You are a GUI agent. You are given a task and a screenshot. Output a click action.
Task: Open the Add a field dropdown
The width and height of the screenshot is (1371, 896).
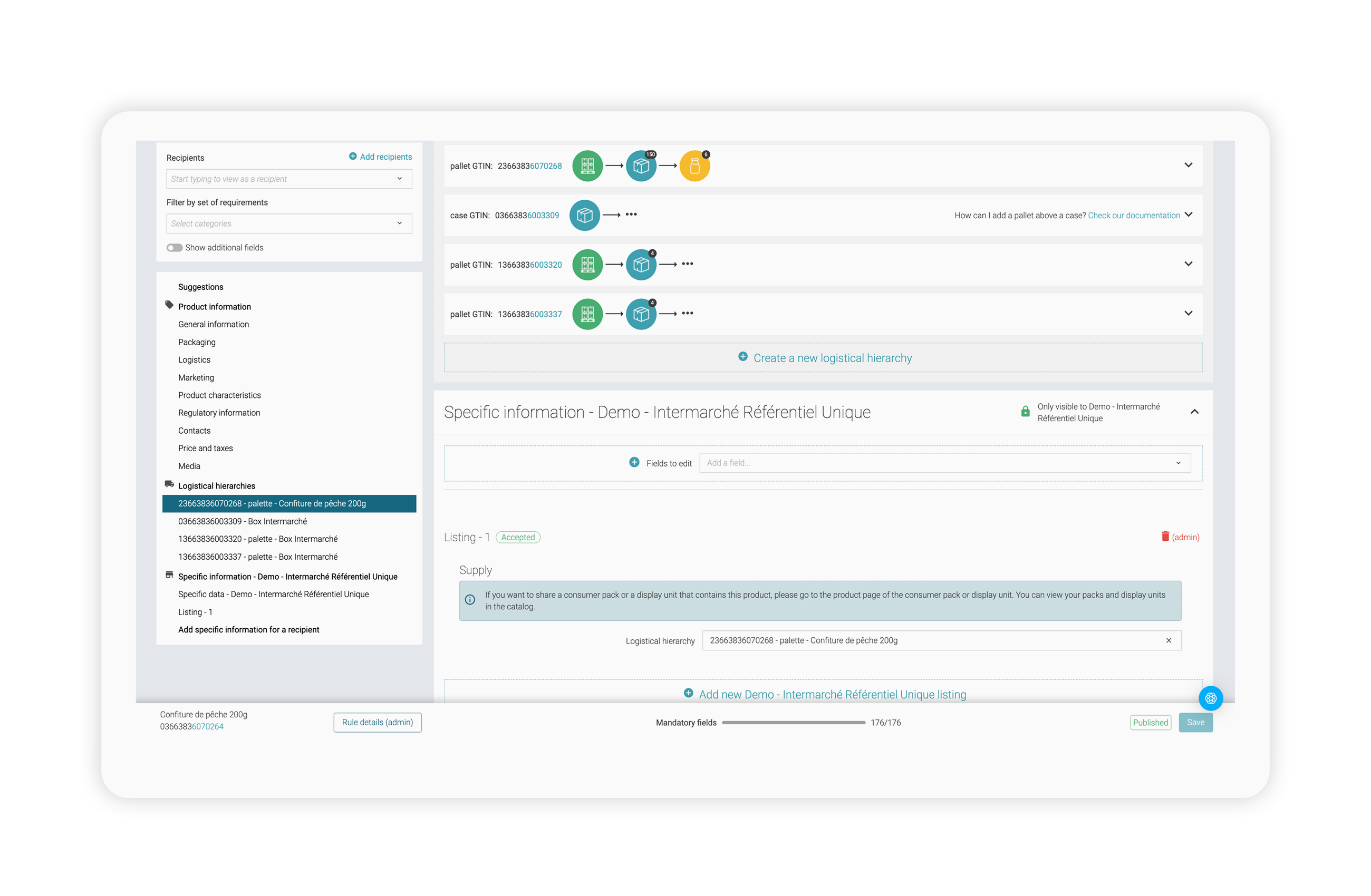pyautogui.click(x=945, y=463)
